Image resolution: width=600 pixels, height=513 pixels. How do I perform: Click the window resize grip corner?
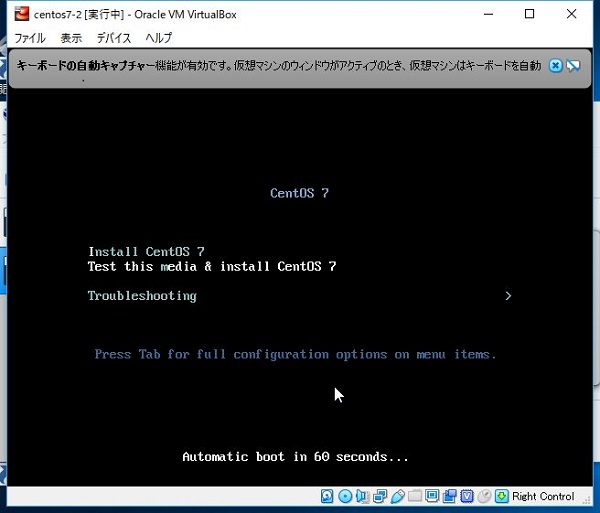pos(586,500)
